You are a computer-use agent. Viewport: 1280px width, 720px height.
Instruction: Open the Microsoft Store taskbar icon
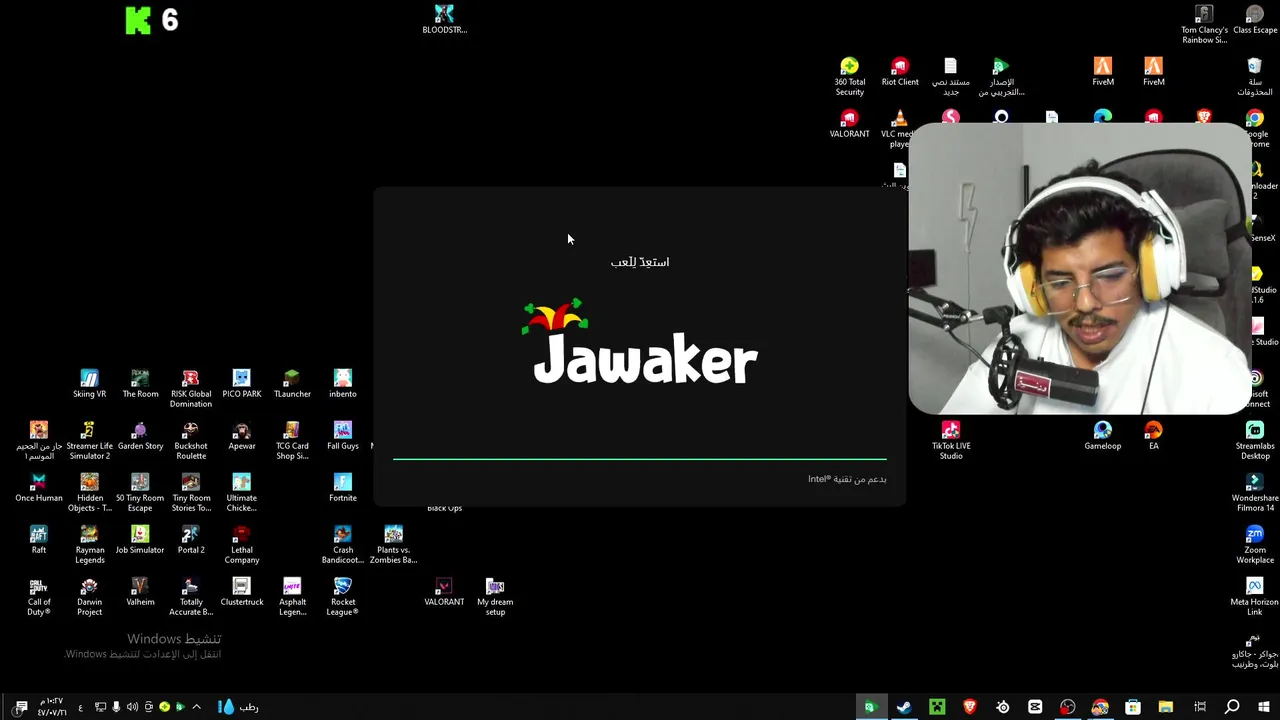click(1133, 707)
